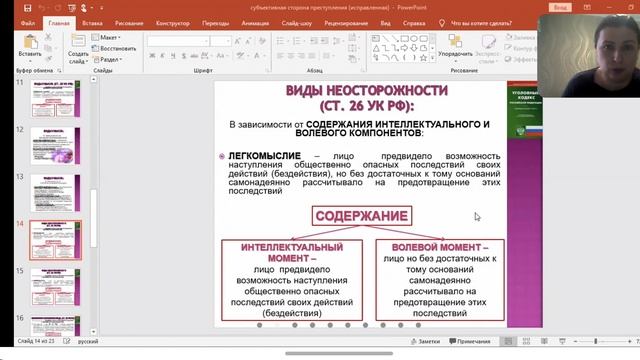The width and height of the screenshot is (640, 360).
Task: Switch to the Анимация tab
Action: tap(255, 23)
